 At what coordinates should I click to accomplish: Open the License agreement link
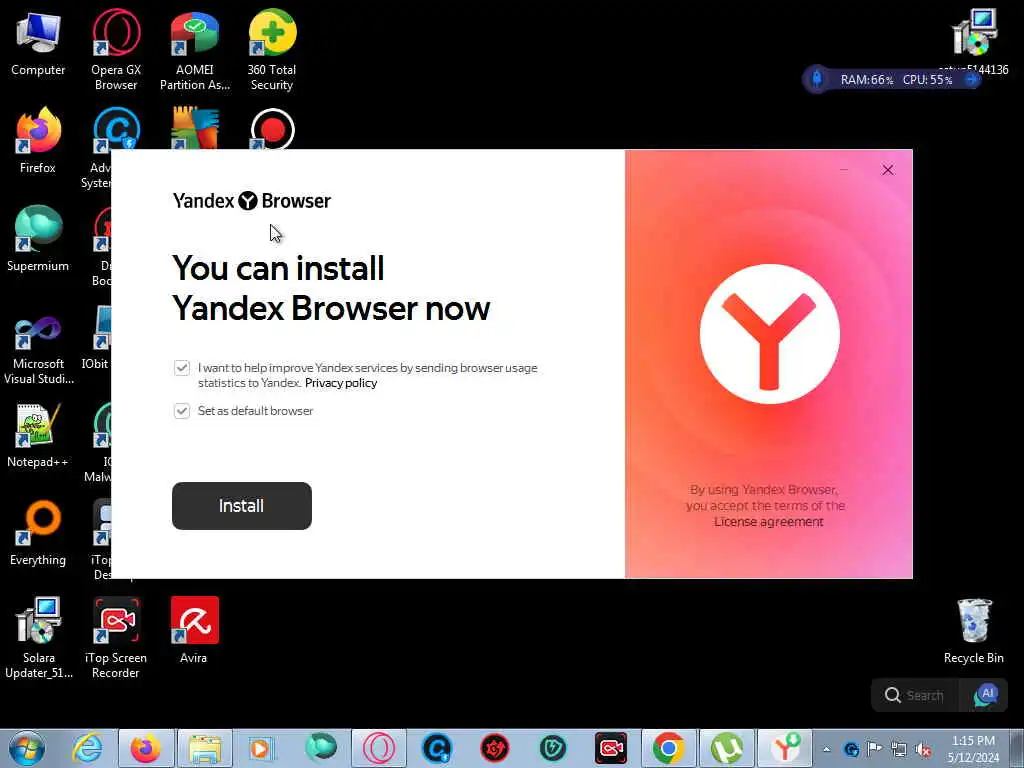(769, 522)
